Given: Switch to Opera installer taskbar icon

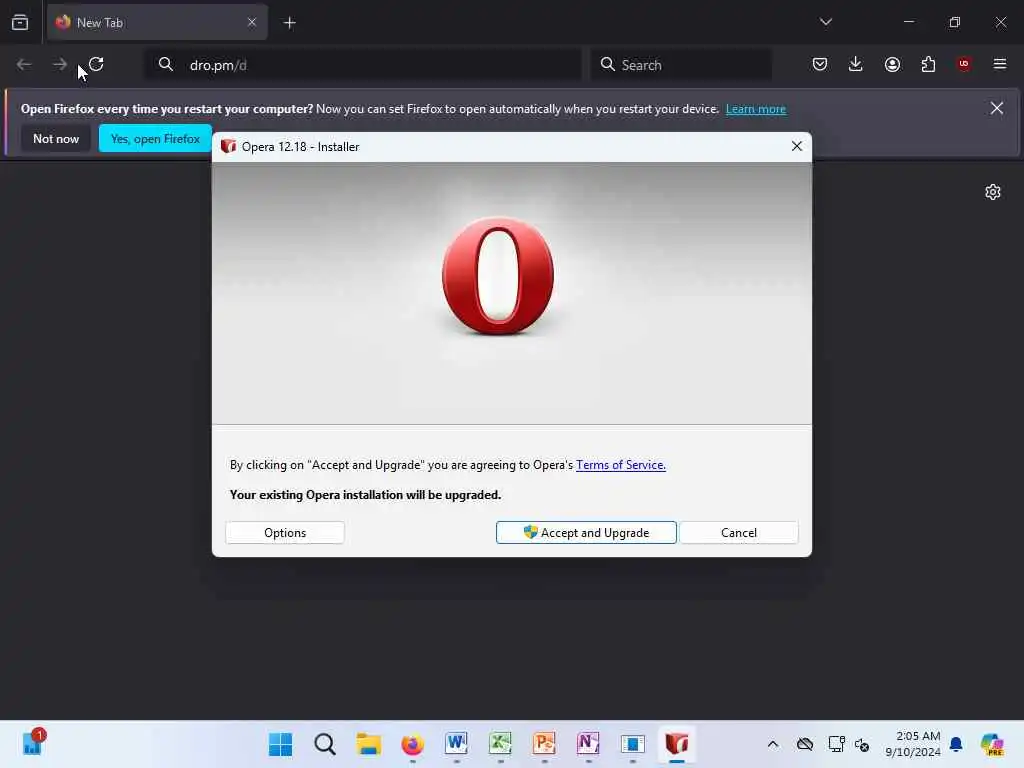Looking at the screenshot, I should pyautogui.click(x=677, y=744).
